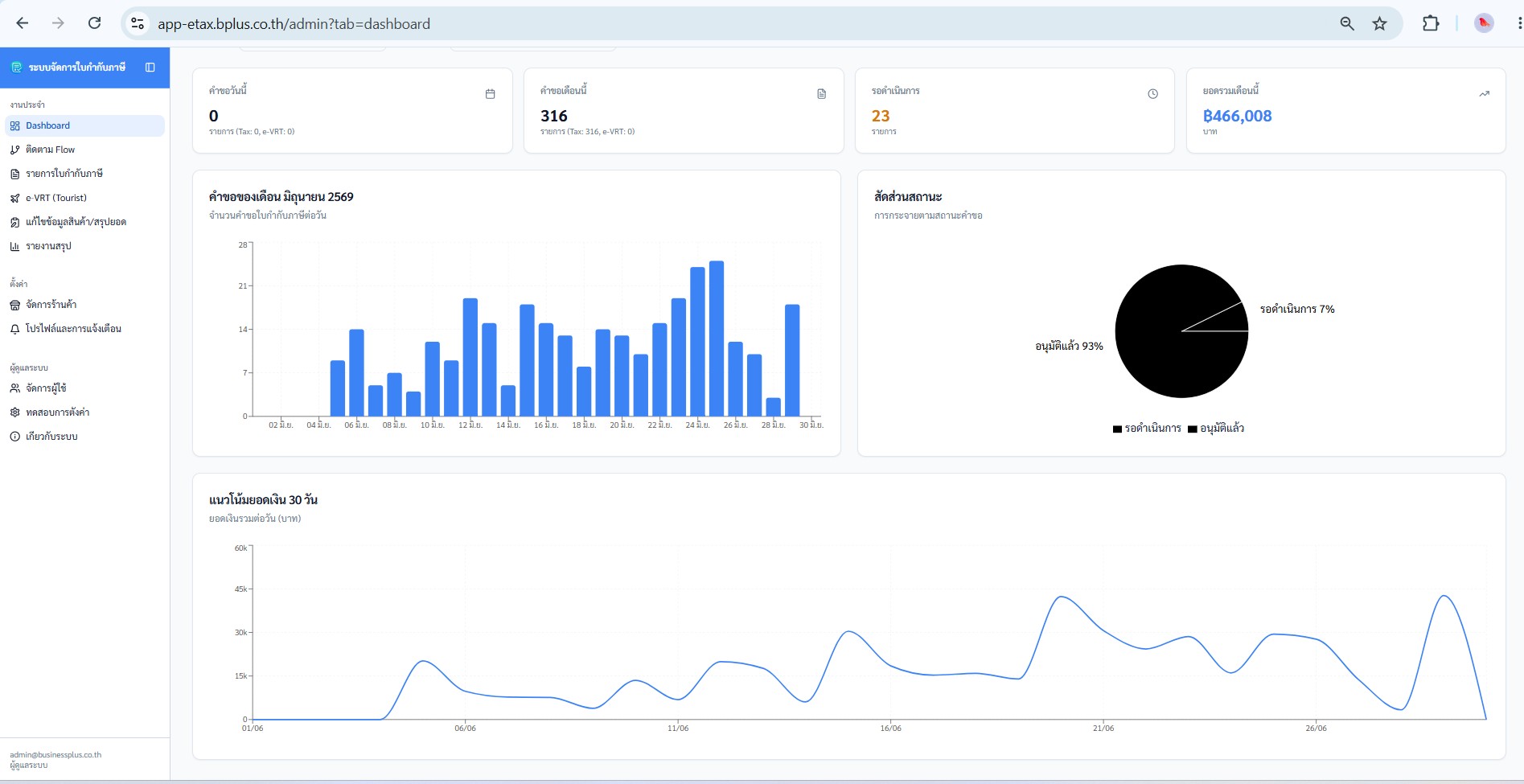The image size is (1524, 784).
Task: Click the เกี่ยวกับระบบ info icon
Action: 14,437
